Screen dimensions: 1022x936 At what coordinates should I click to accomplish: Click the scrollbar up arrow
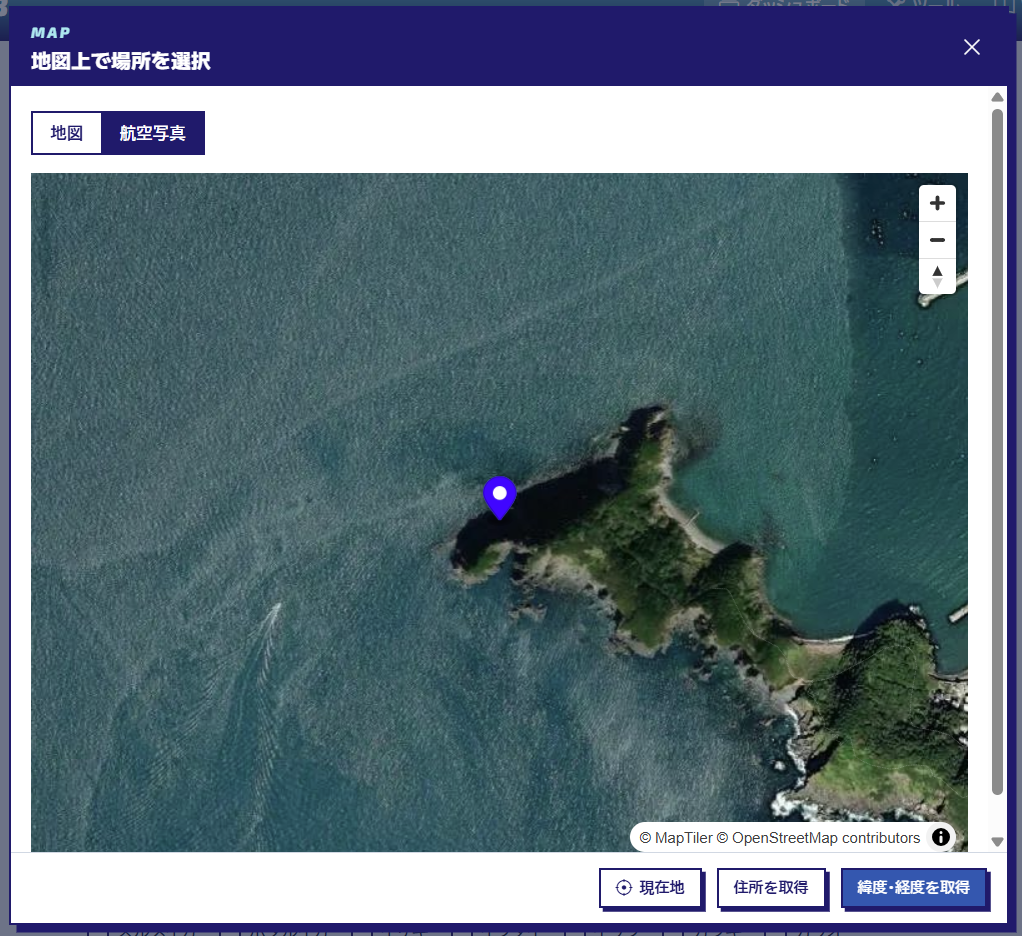997,97
